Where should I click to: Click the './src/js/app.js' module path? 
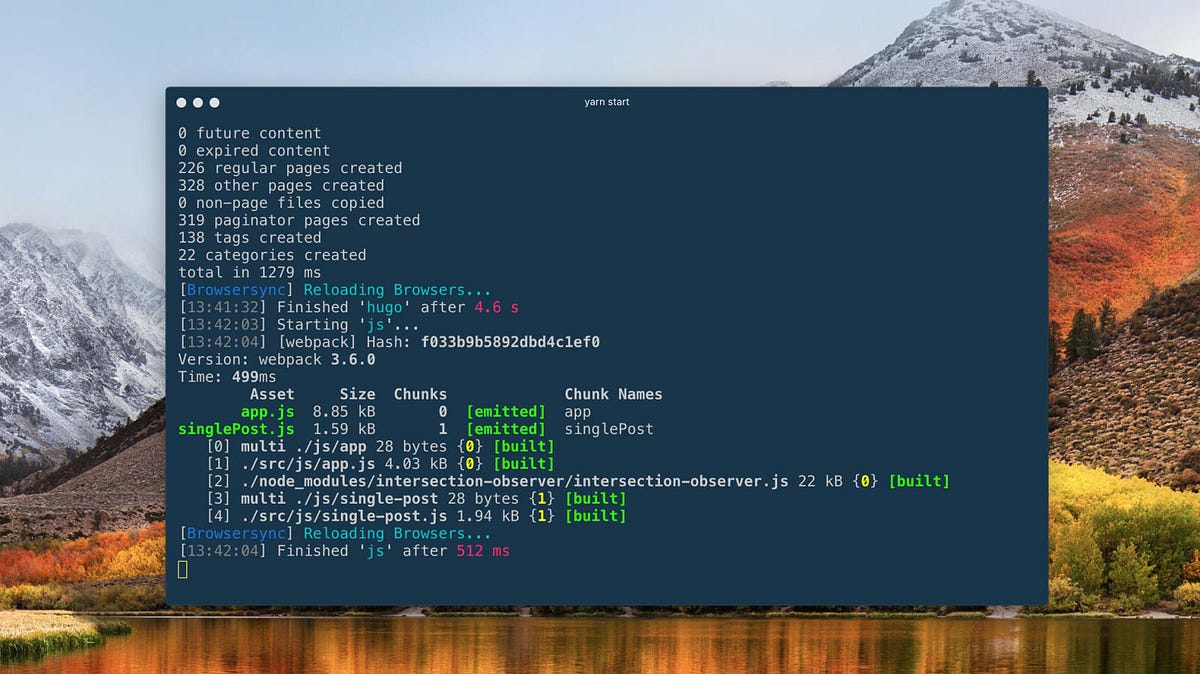coord(308,464)
